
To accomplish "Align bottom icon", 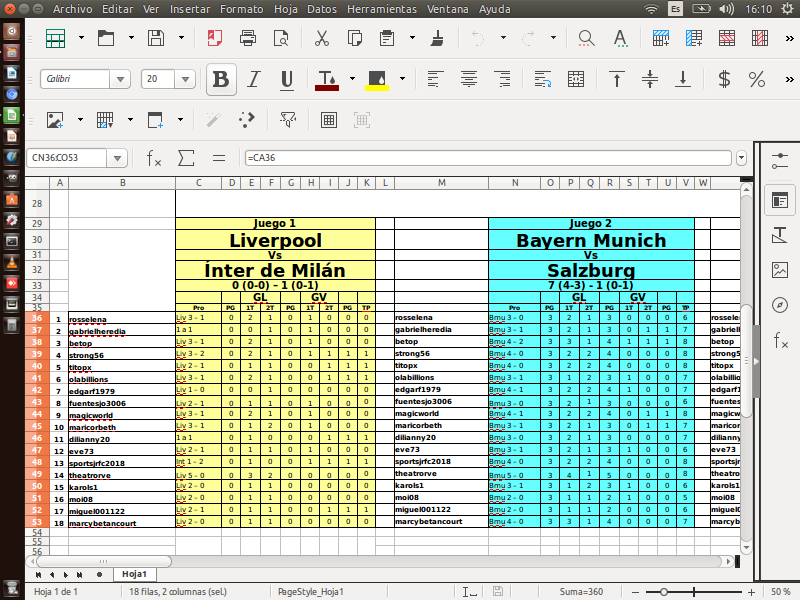I will coord(683,79).
